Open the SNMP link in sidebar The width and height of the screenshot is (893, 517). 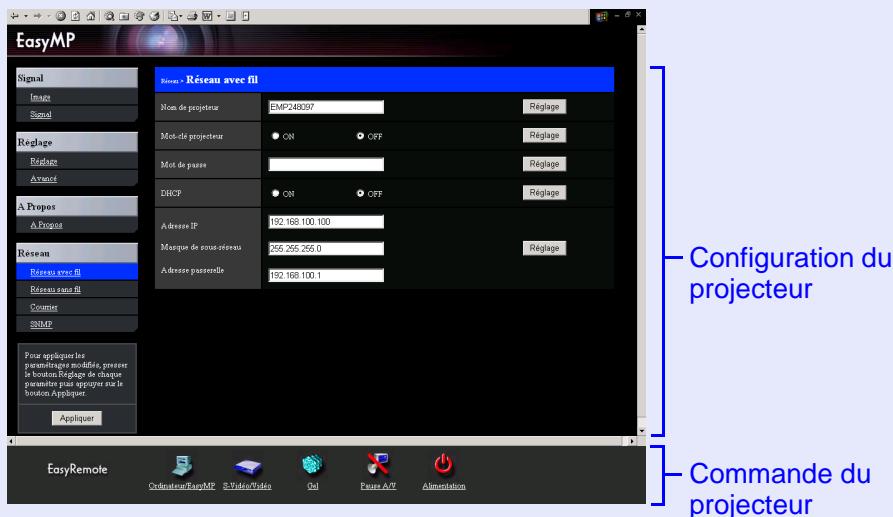click(41, 325)
